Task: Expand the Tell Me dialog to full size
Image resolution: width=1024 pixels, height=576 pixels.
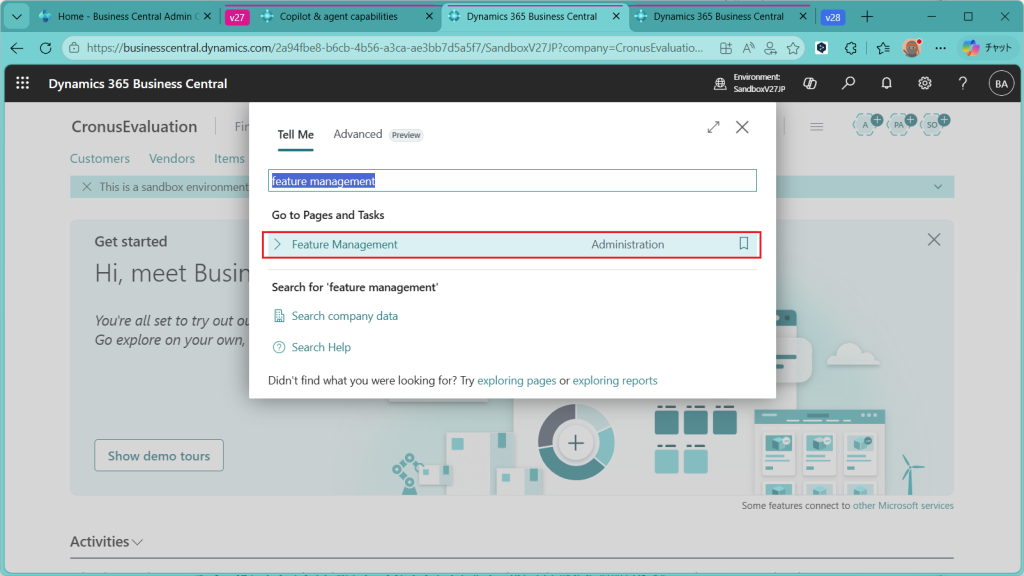Action: [713, 127]
